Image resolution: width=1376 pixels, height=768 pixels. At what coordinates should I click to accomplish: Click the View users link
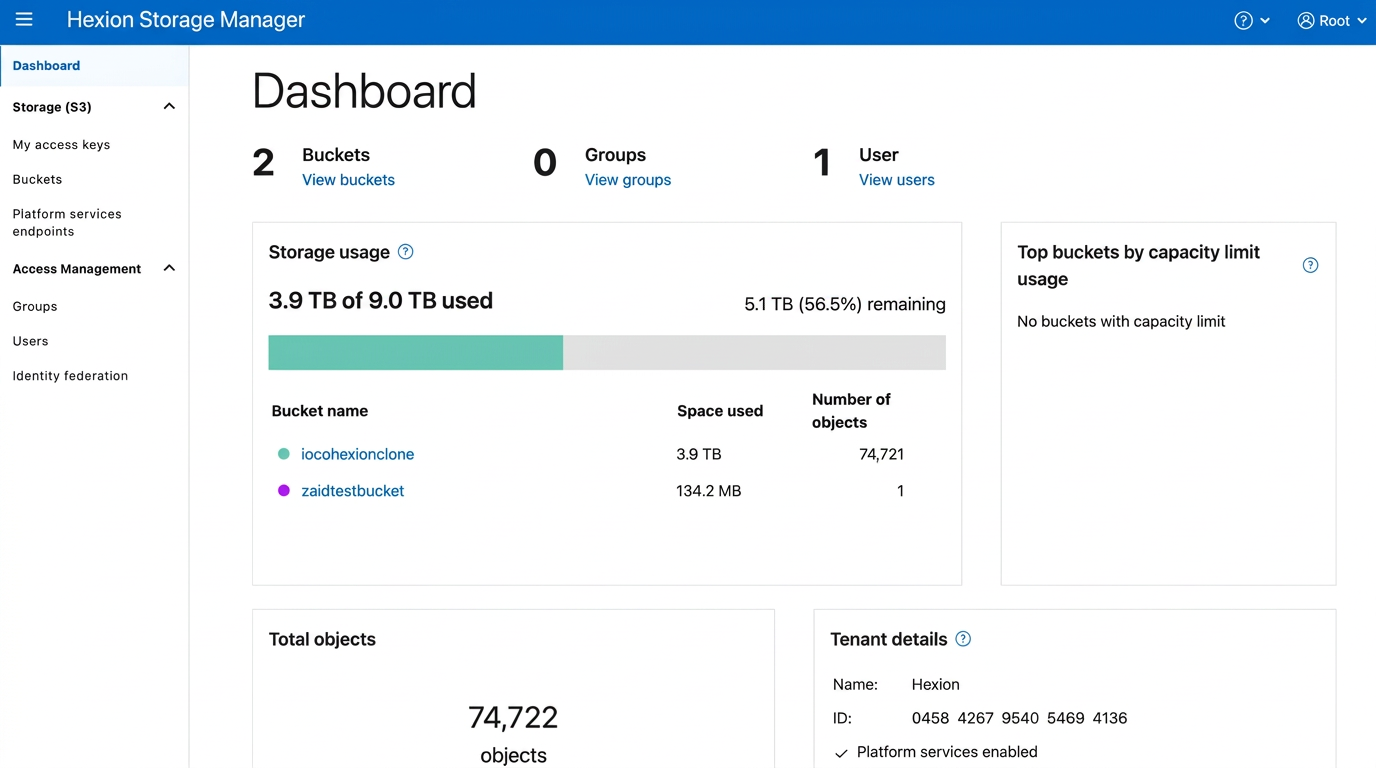897,180
